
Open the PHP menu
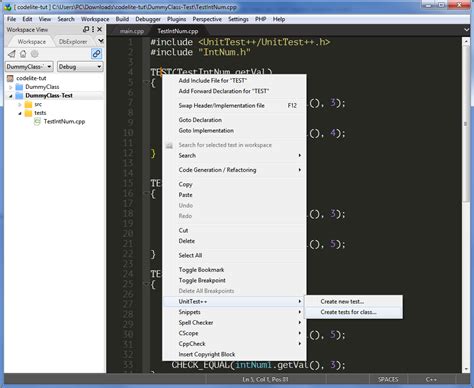pyautogui.click(x=261, y=19)
